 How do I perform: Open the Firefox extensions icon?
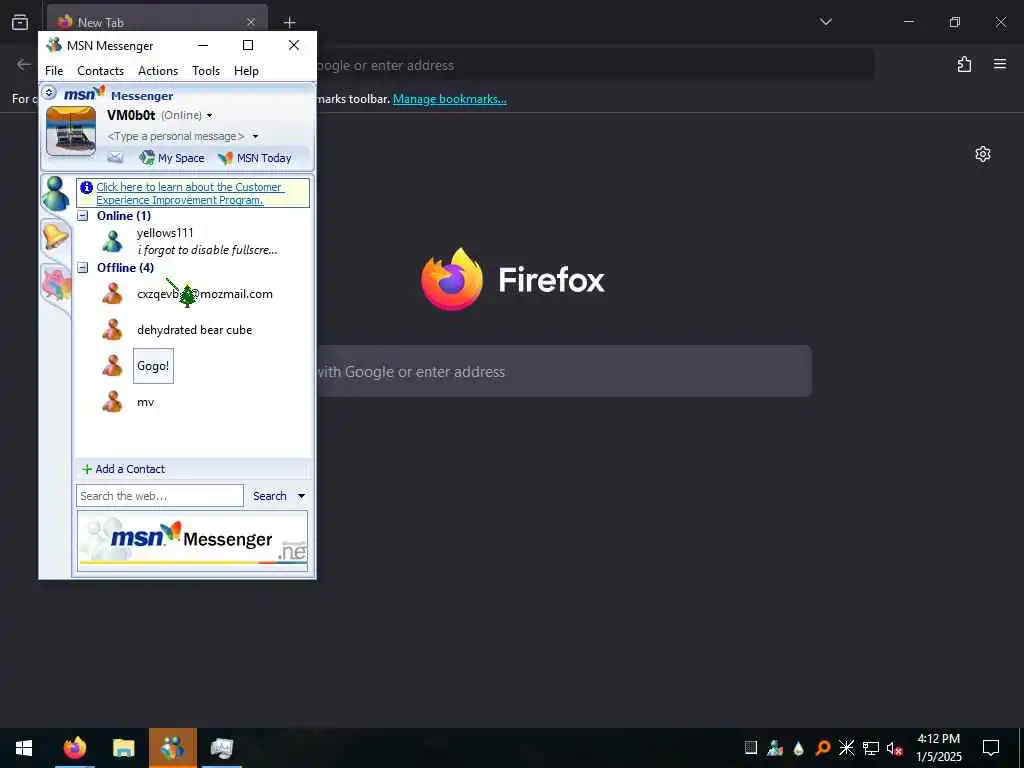(965, 64)
